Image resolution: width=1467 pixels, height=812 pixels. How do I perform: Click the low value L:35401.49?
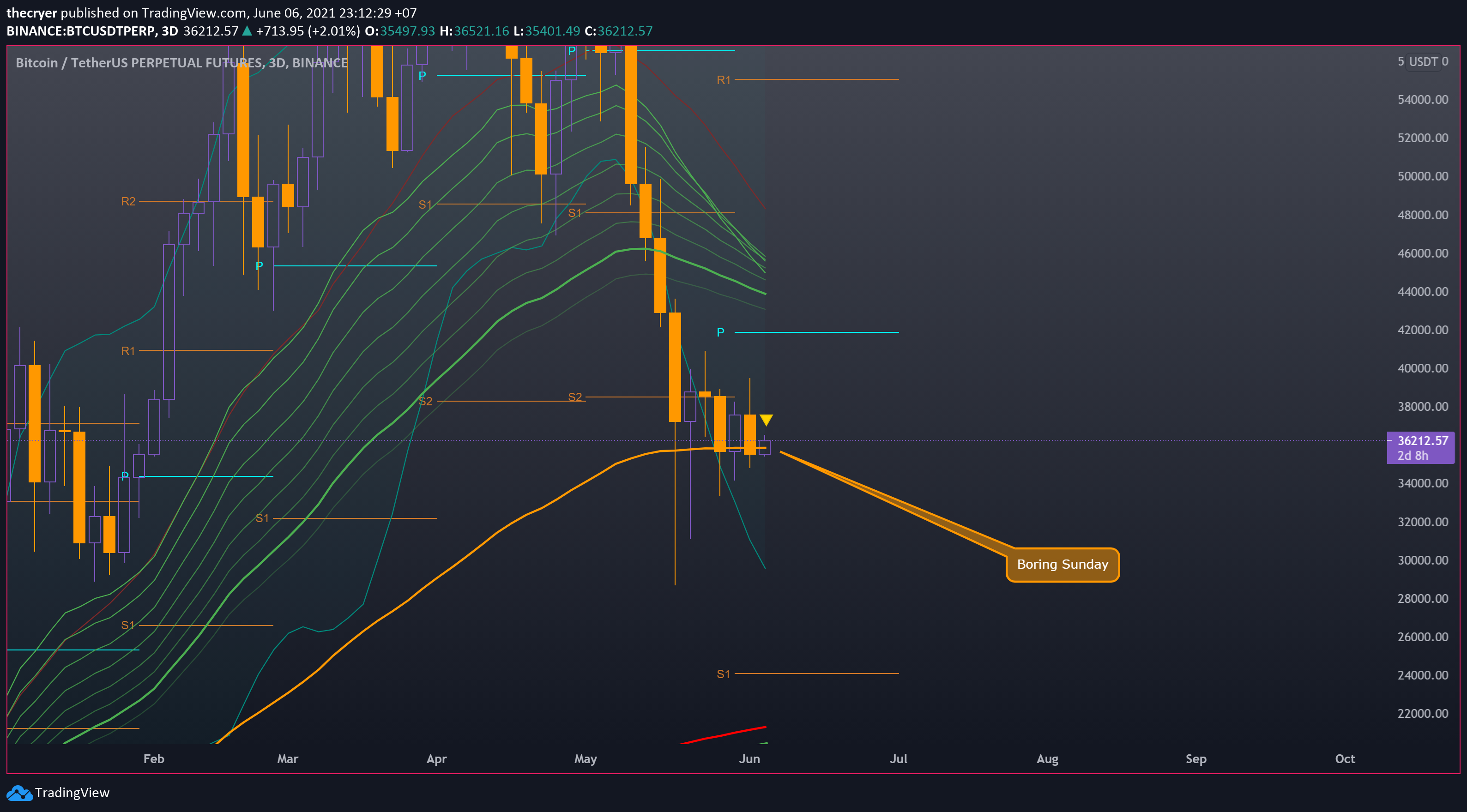547,31
